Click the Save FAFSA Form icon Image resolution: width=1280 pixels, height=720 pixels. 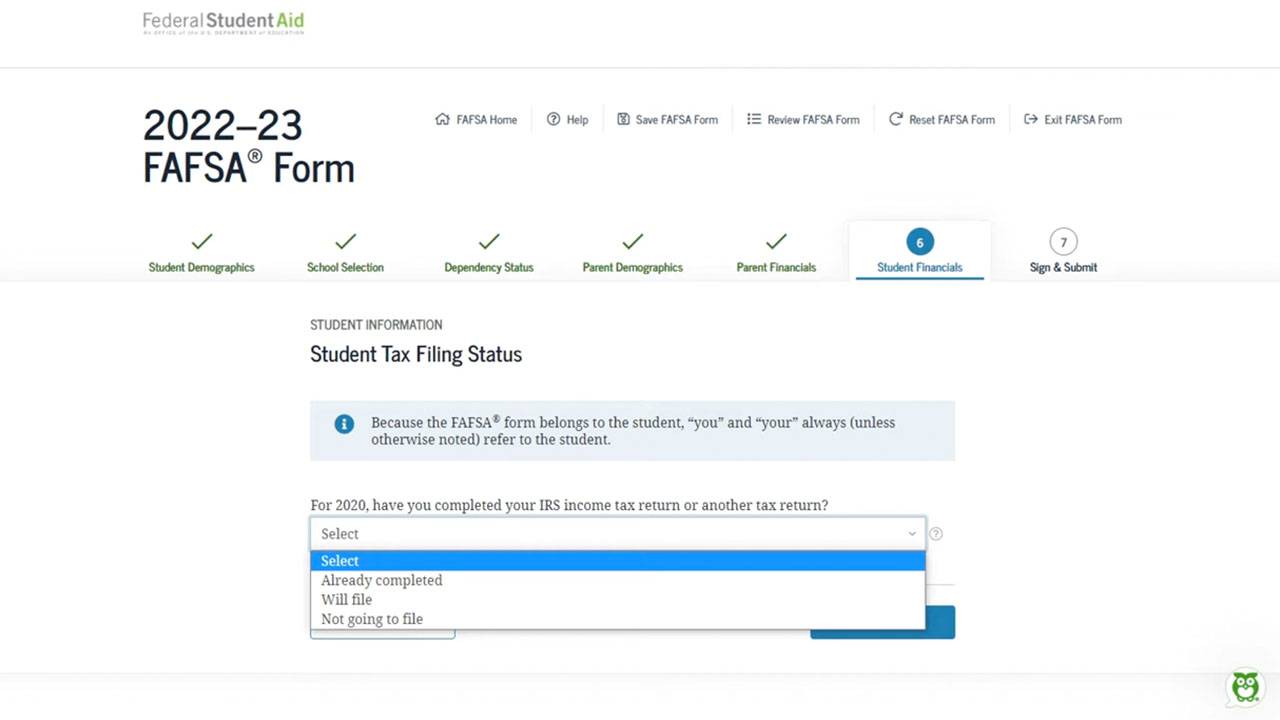[622, 119]
